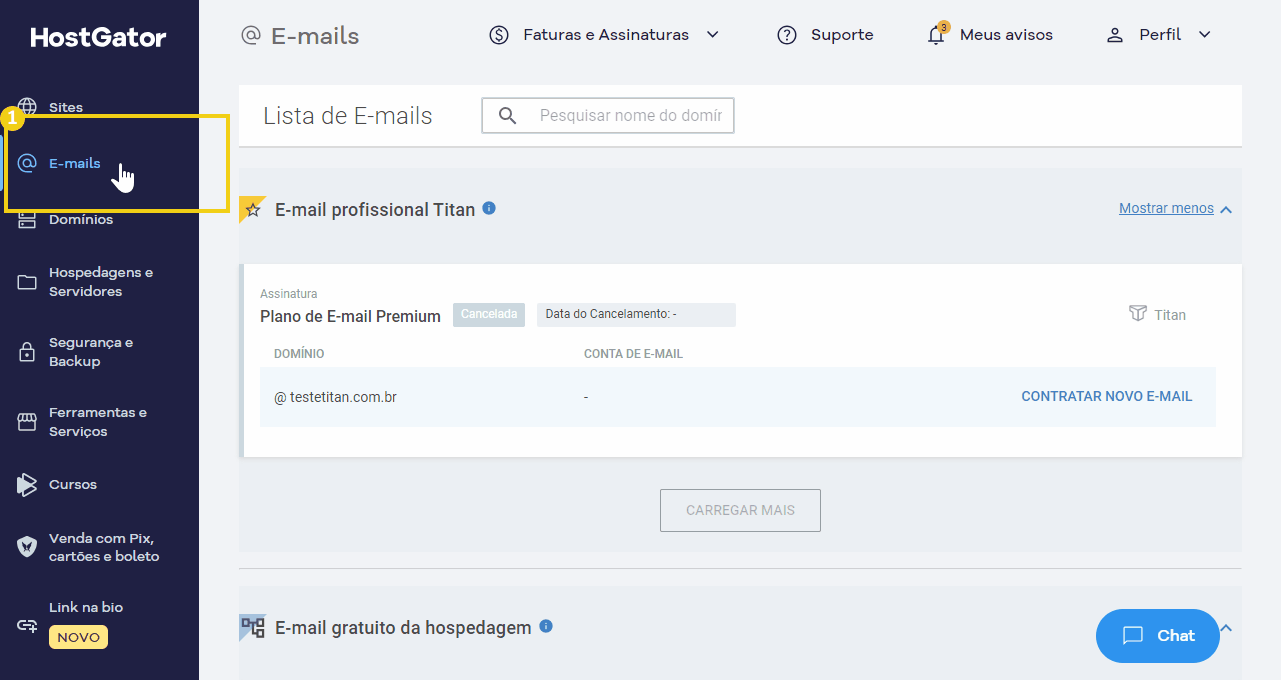Click the Lista de E-mails heading
Image resolution: width=1281 pixels, height=680 pixels.
pyautogui.click(x=348, y=116)
